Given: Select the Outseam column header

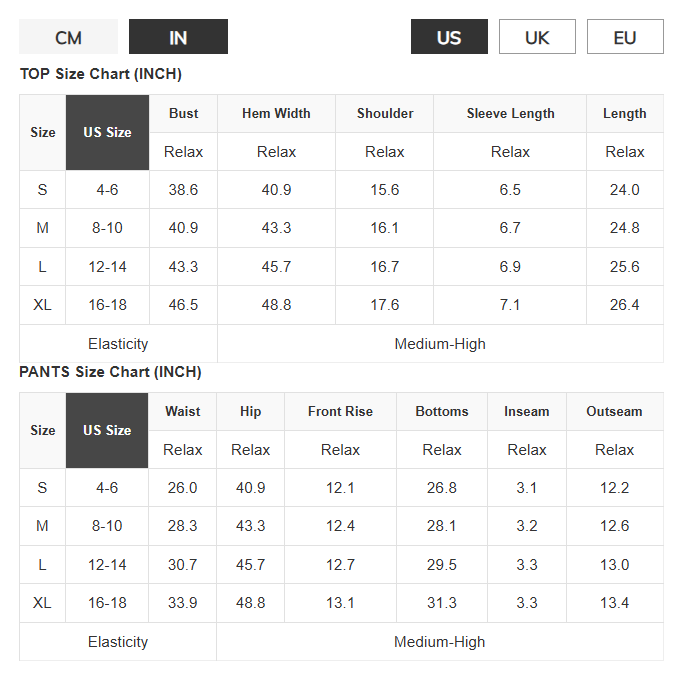Looking at the screenshot, I should click(614, 411).
